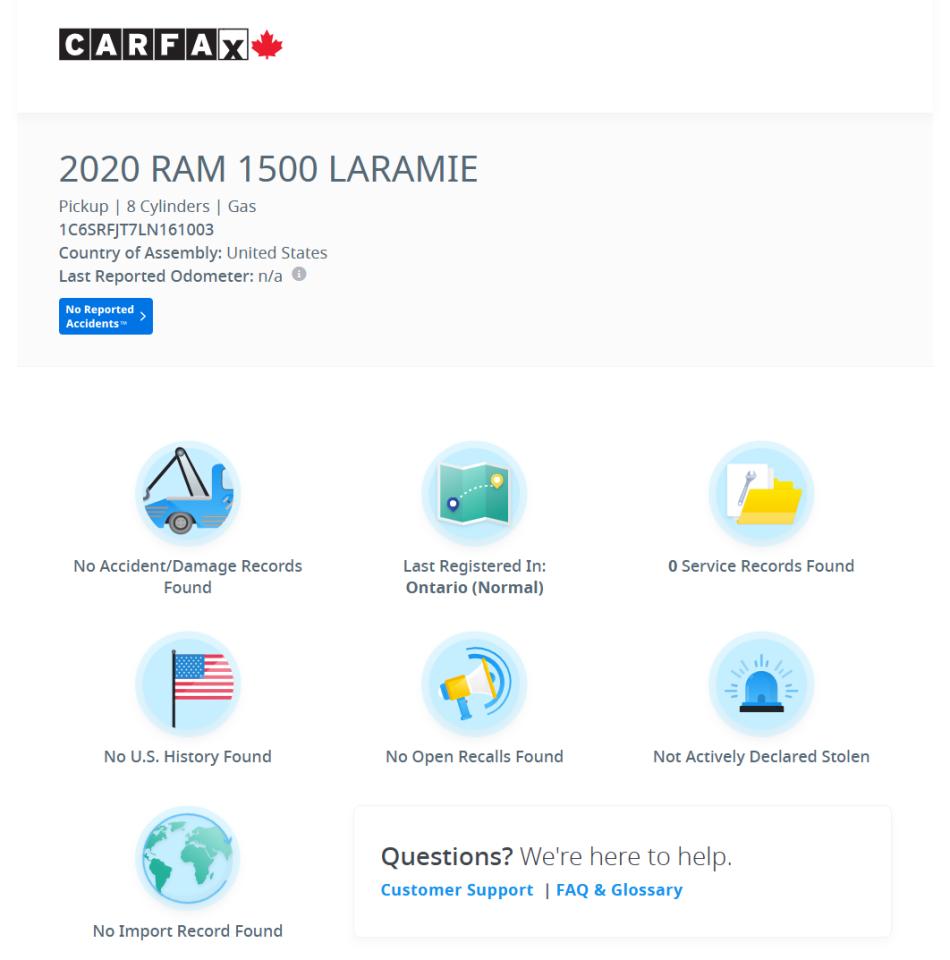
Task: Click "Last Registered In: Ontario (Normal)" text
Action: pos(474,576)
